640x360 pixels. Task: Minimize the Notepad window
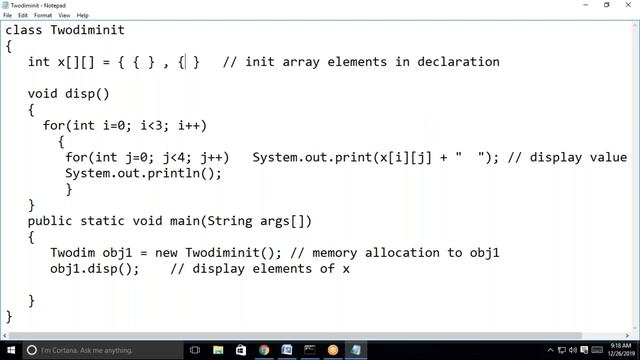pos(586,5)
